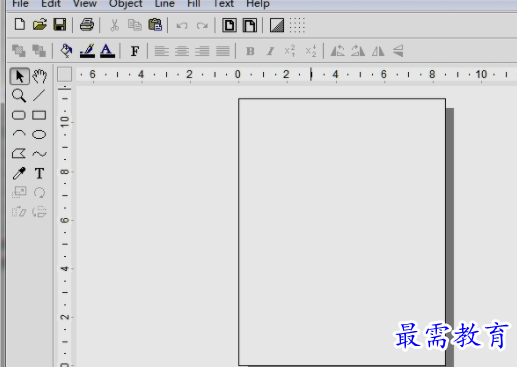Click the diagonal shaded square toolbar icon

[x=277, y=25]
